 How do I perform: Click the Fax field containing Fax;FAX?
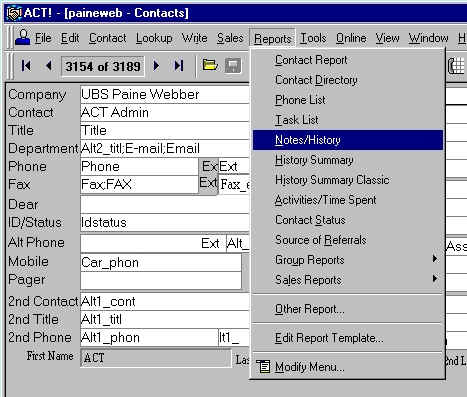click(139, 184)
